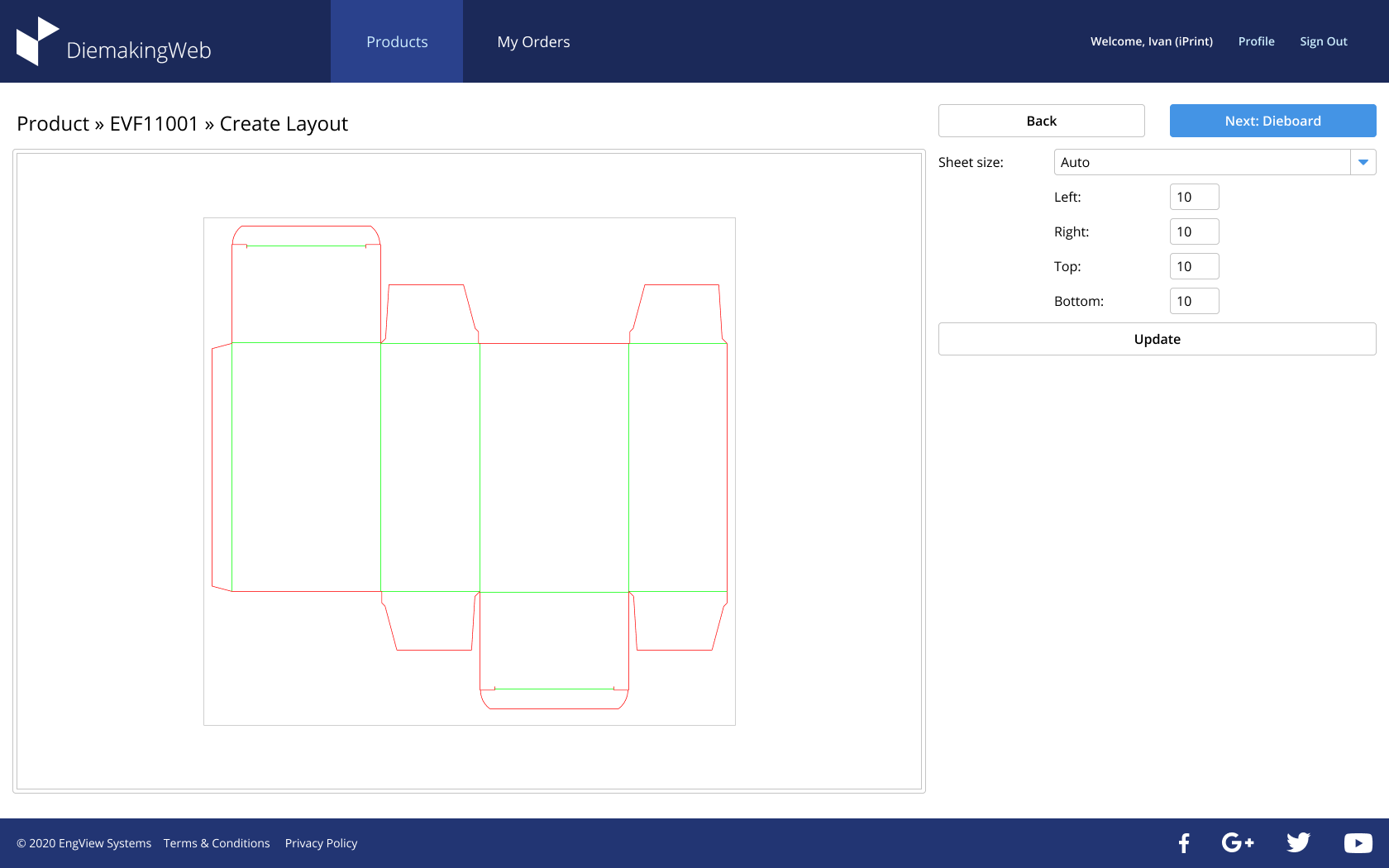
Task: Click the Back button
Action: pyautogui.click(x=1042, y=121)
